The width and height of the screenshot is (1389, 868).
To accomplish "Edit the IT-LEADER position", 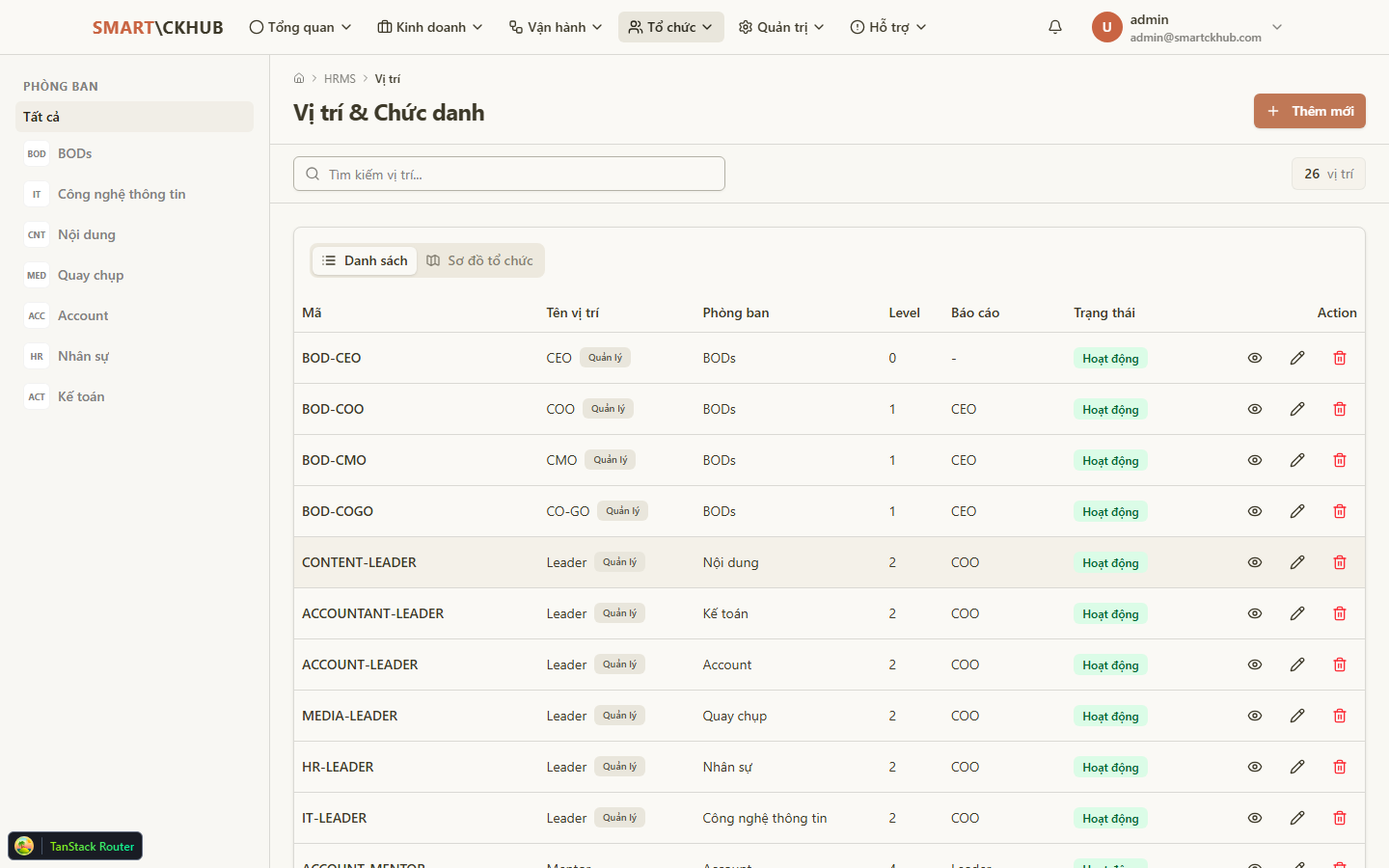I will pos(1297,818).
